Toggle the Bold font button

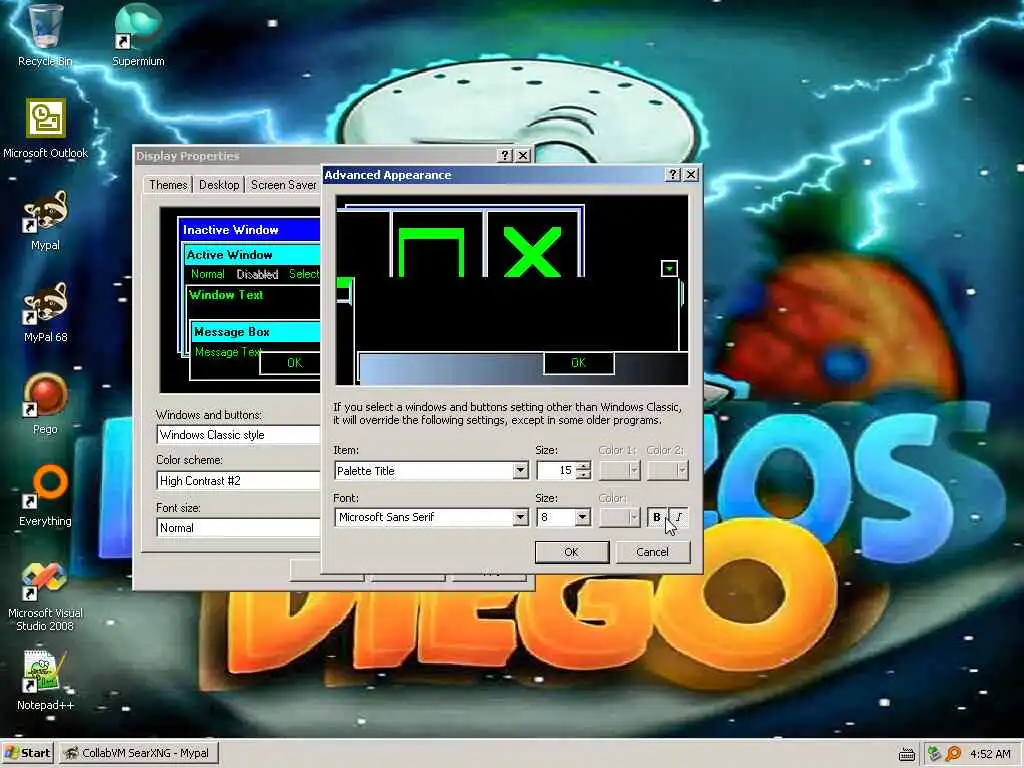pyautogui.click(x=656, y=517)
